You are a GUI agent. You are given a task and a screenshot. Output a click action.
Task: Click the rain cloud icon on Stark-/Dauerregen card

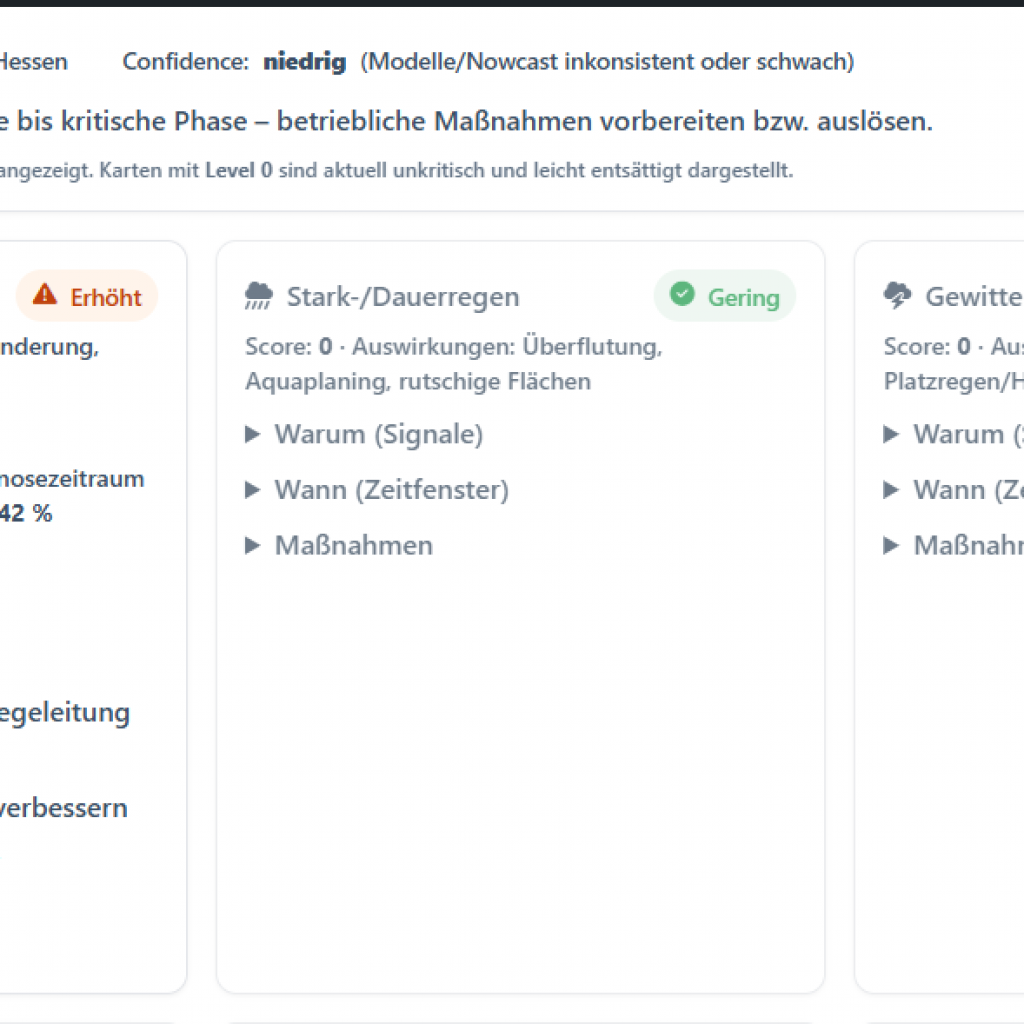point(259,294)
